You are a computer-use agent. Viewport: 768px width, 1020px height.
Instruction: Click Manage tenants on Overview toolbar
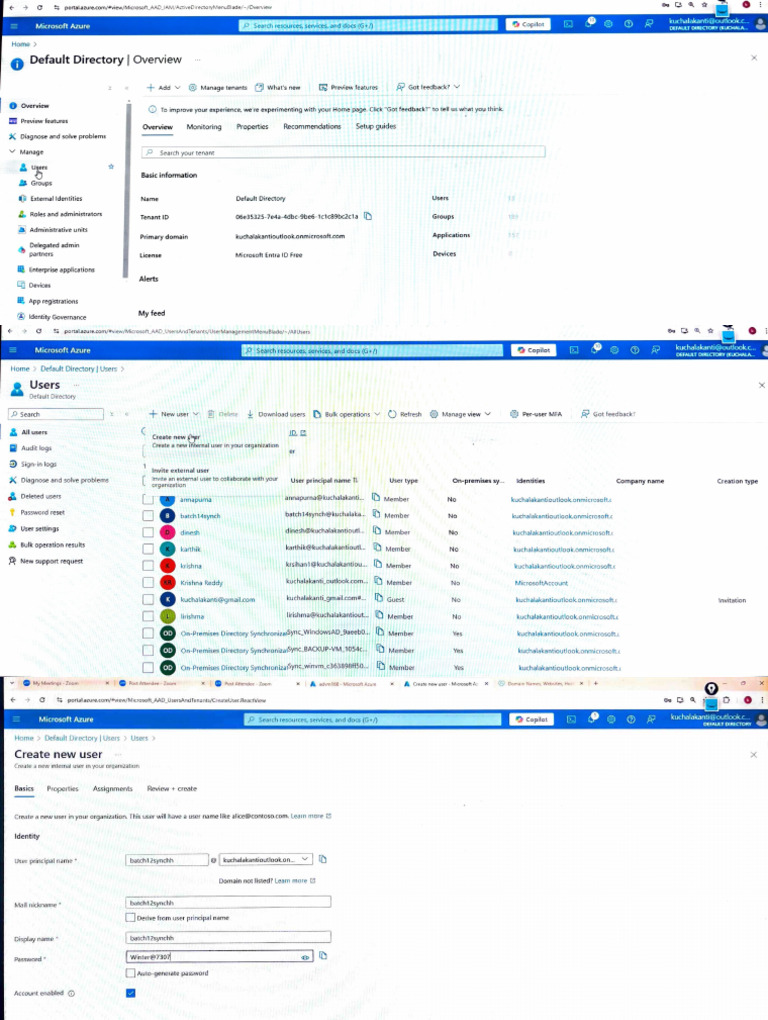pos(218,87)
